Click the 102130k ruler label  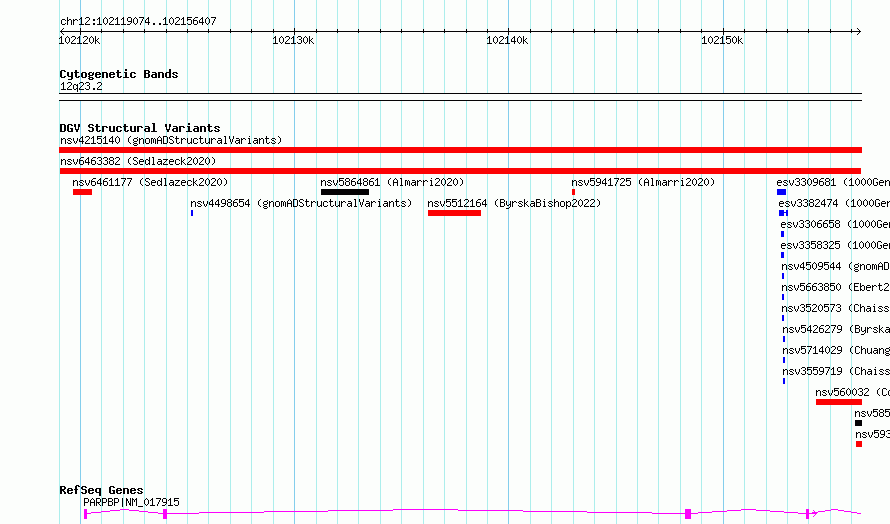click(x=293, y=40)
